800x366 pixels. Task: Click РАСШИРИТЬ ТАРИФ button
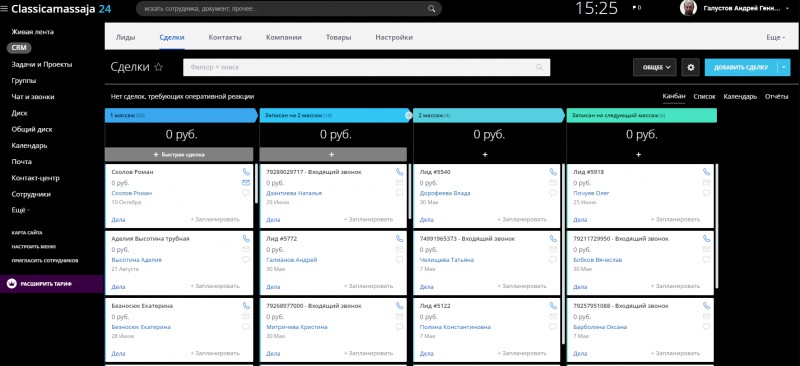coord(52,283)
